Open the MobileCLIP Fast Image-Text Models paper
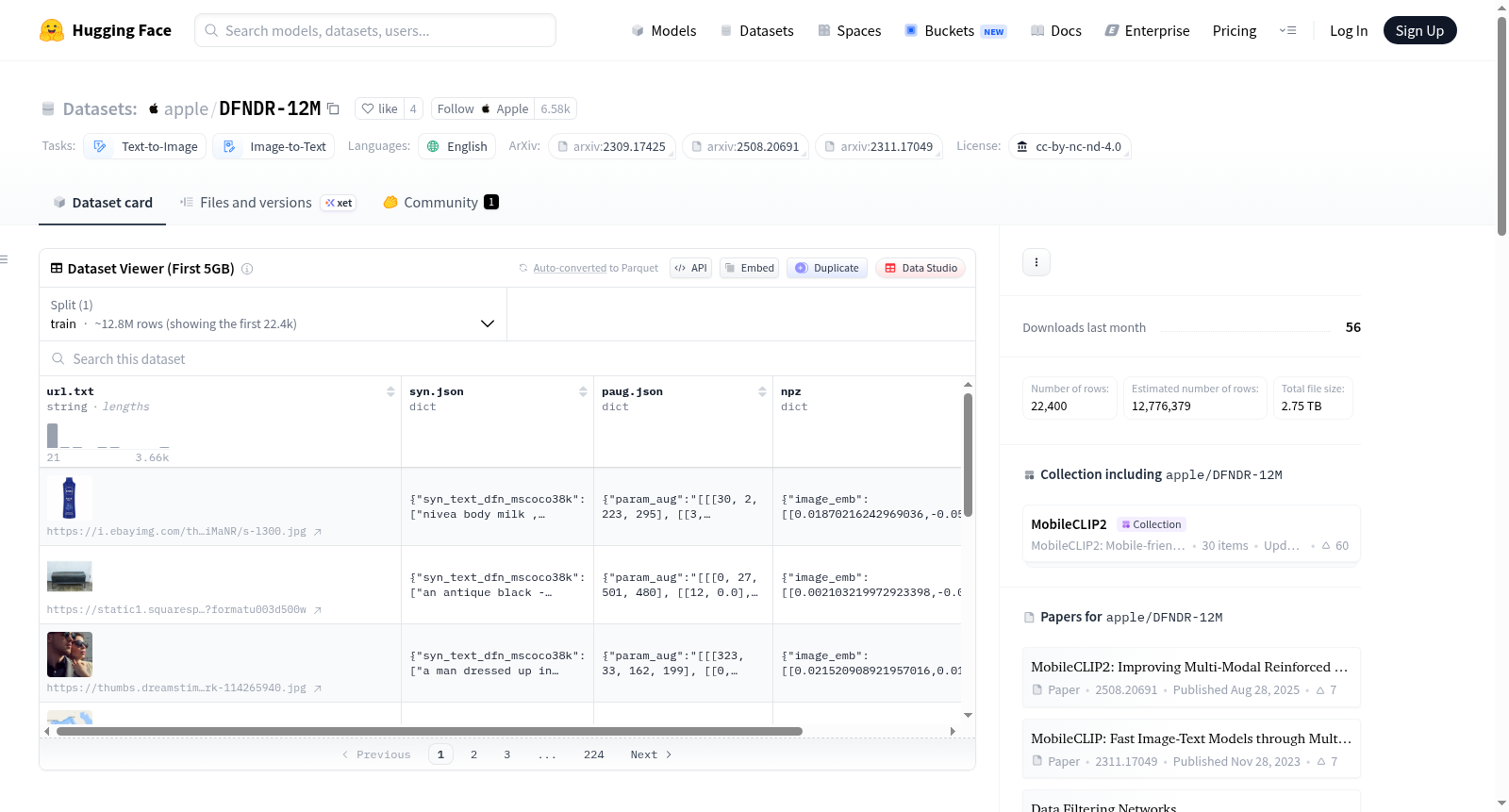This screenshot has height=812, width=1509. [x=1191, y=749]
